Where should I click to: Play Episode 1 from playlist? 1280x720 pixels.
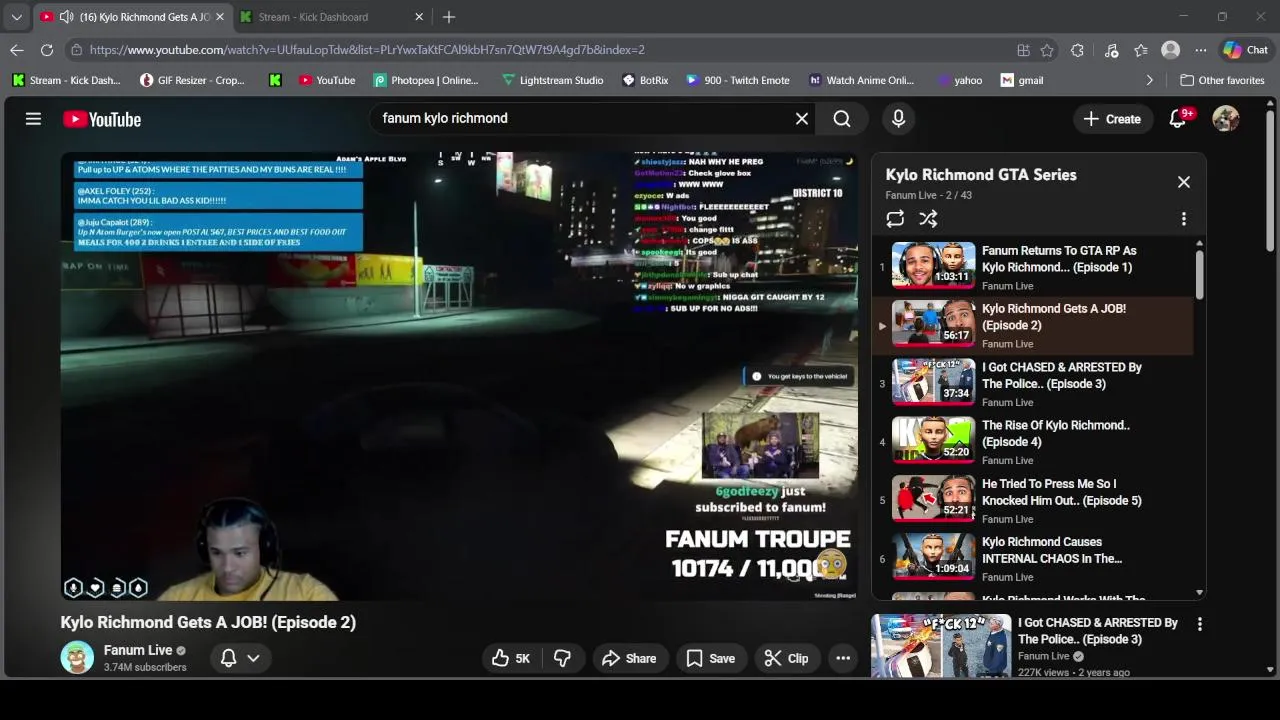coord(1034,267)
